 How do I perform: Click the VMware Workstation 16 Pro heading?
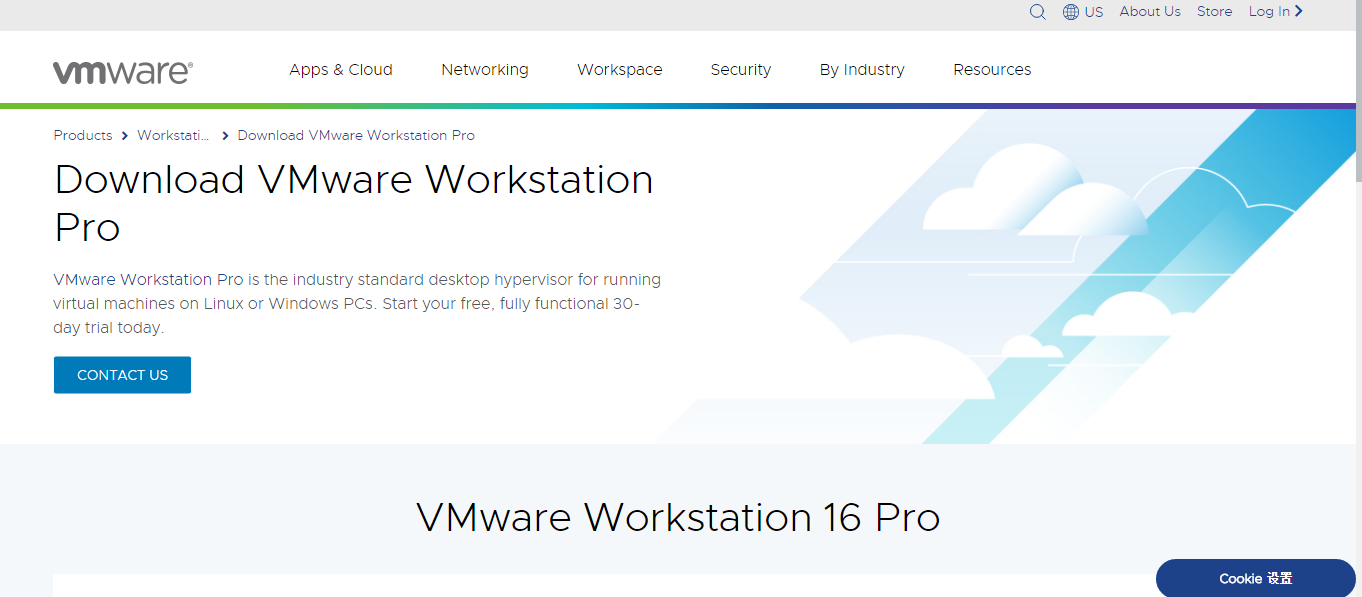tap(678, 518)
